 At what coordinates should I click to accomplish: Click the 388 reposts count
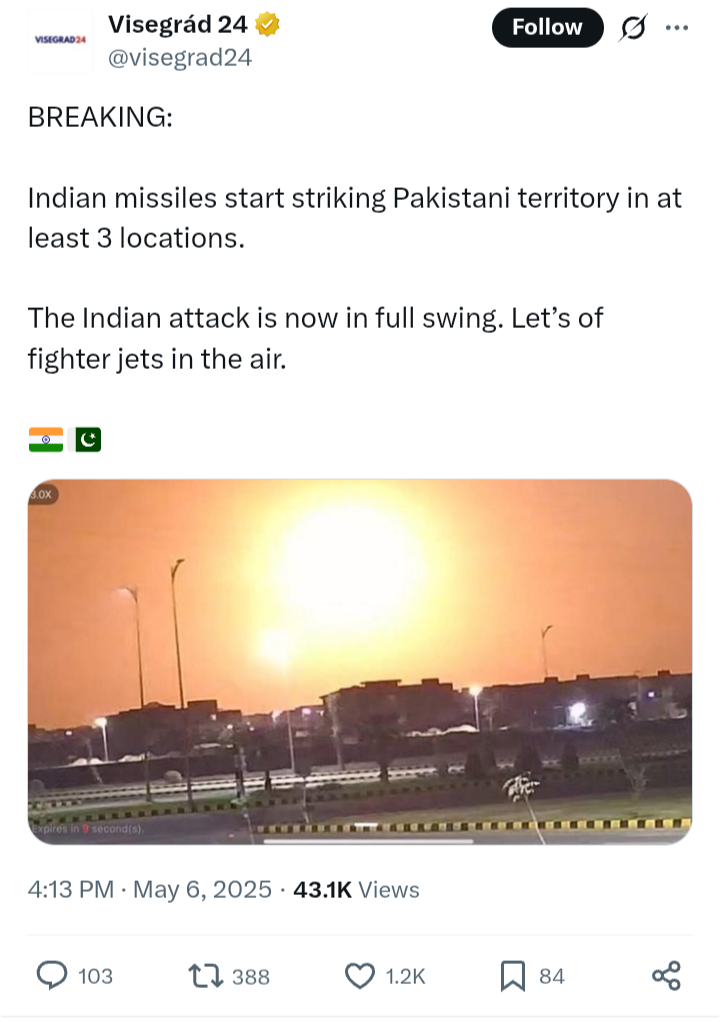point(251,976)
